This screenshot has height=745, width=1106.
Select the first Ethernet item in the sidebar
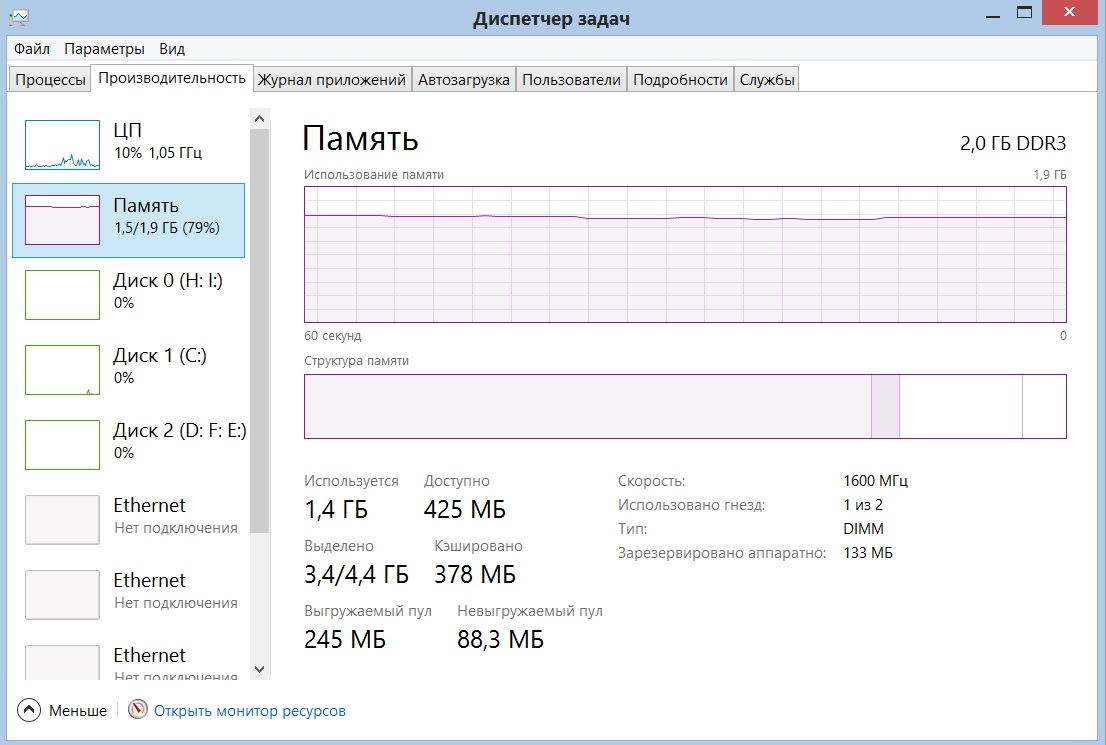tap(128, 519)
